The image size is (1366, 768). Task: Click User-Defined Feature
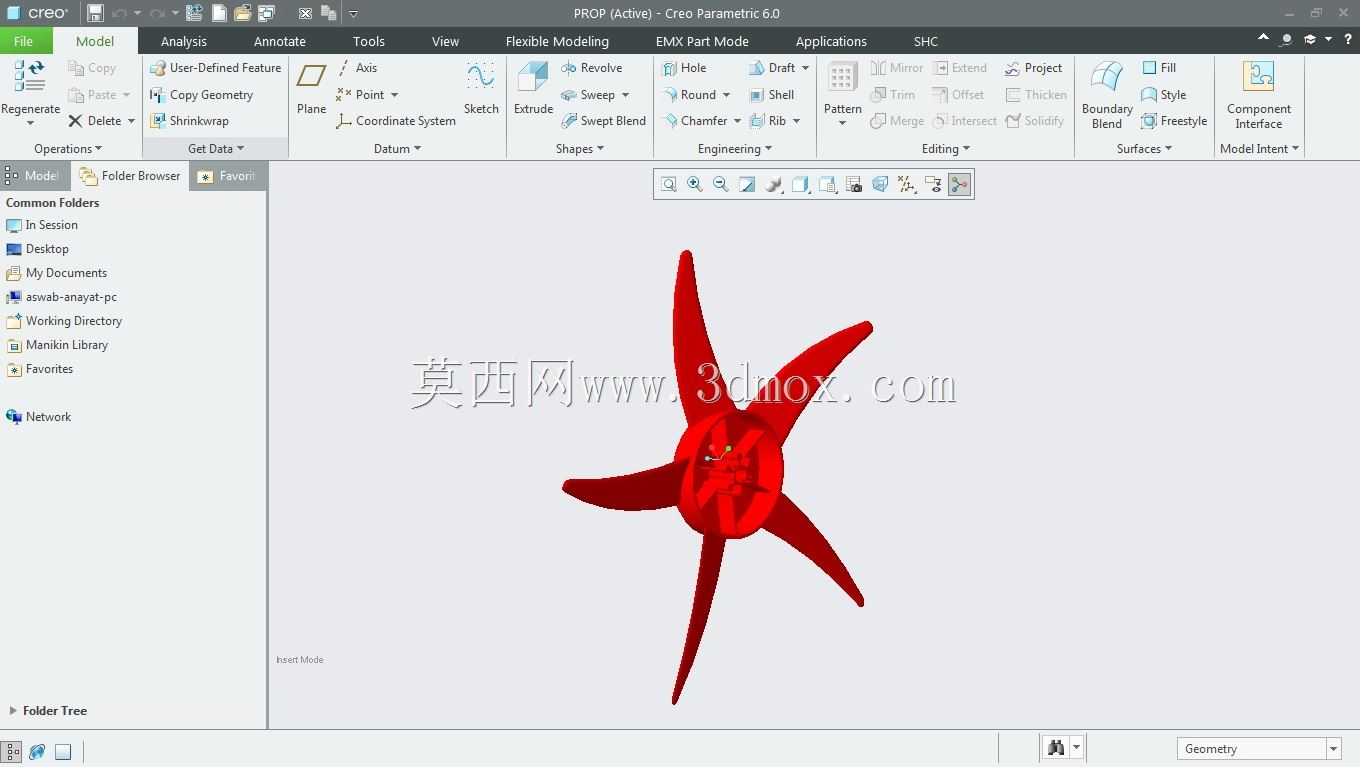click(x=215, y=68)
